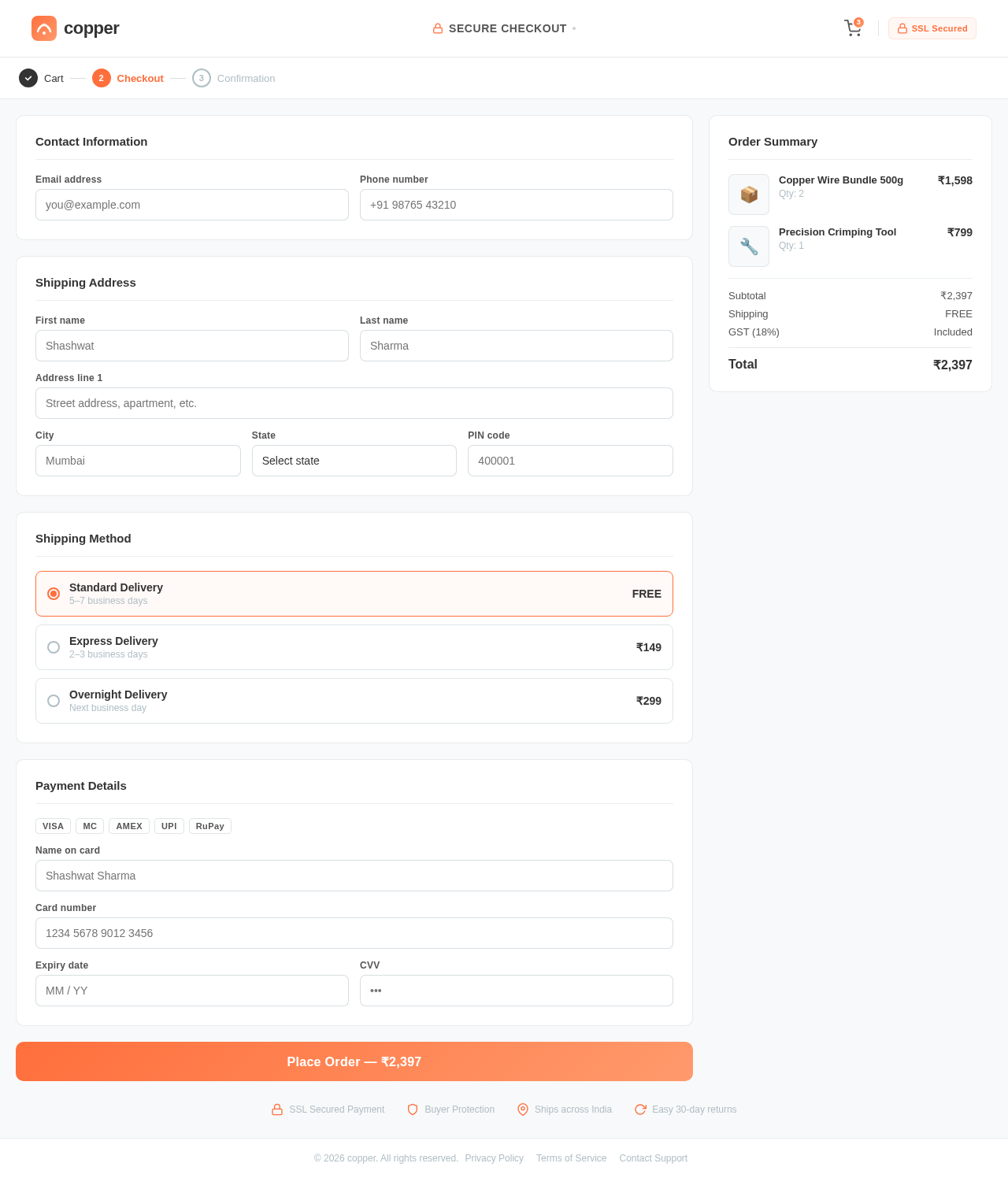Click the Subtotal ₹2,397 value
Image resolution: width=1008 pixels, height=1178 pixels.
tap(956, 296)
